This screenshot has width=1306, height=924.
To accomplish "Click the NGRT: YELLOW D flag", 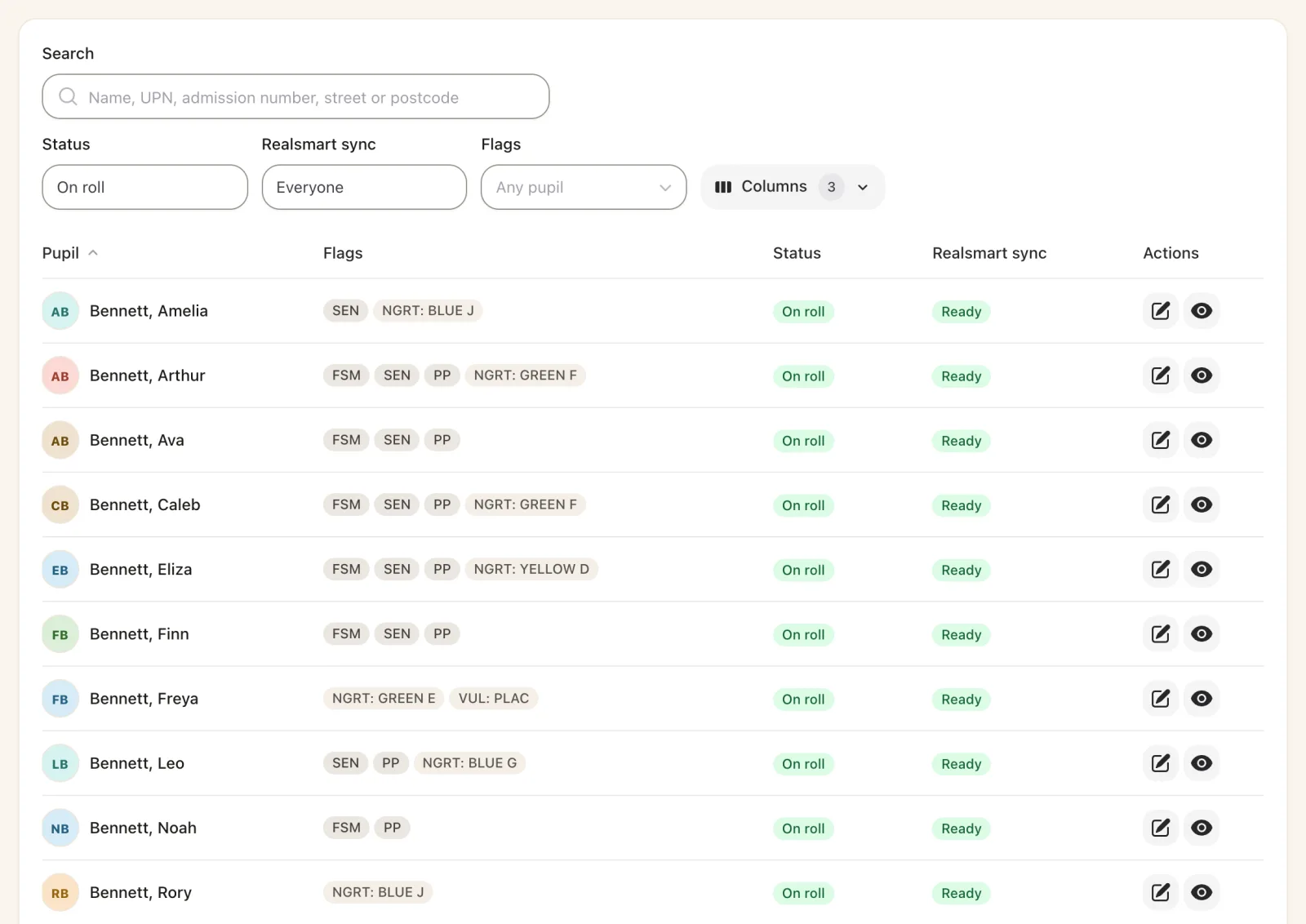I will pyautogui.click(x=531, y=569).
